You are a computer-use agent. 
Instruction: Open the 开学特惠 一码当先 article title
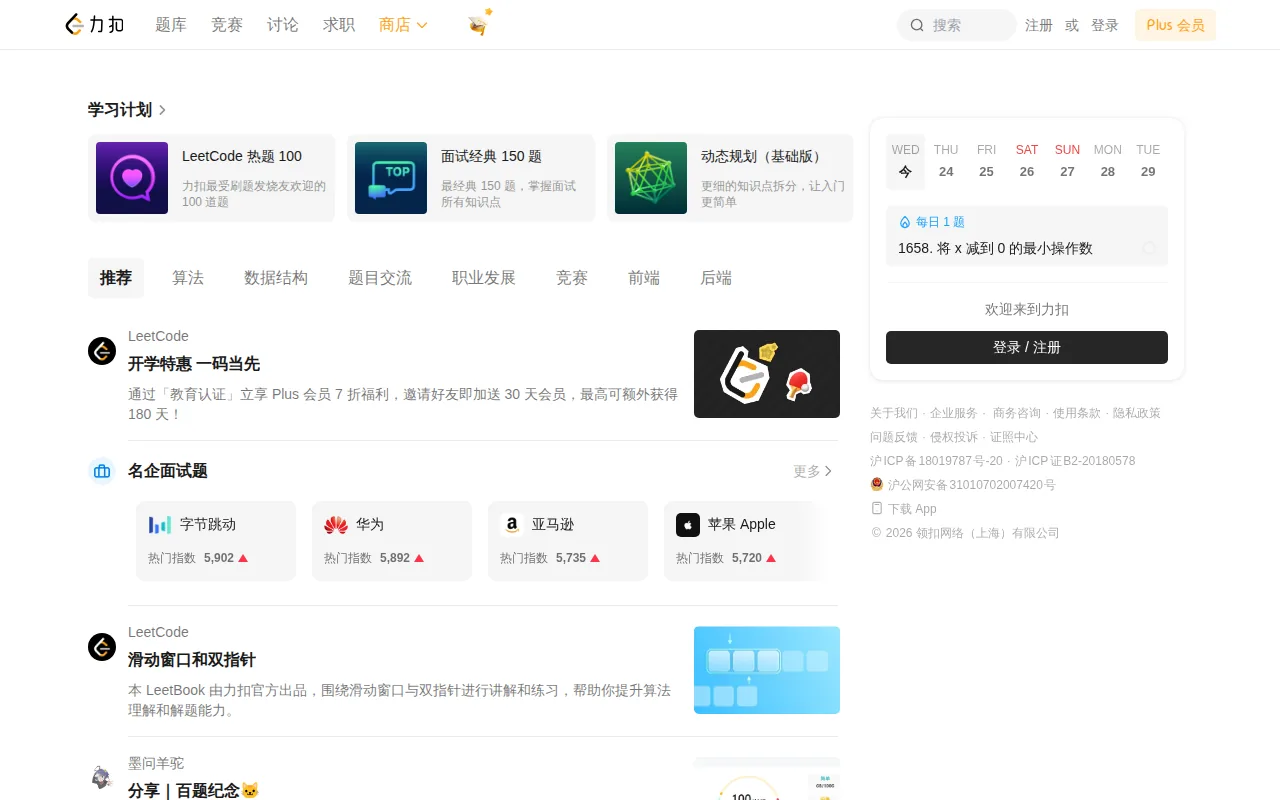pyautogui.click(x=194, y=364)
